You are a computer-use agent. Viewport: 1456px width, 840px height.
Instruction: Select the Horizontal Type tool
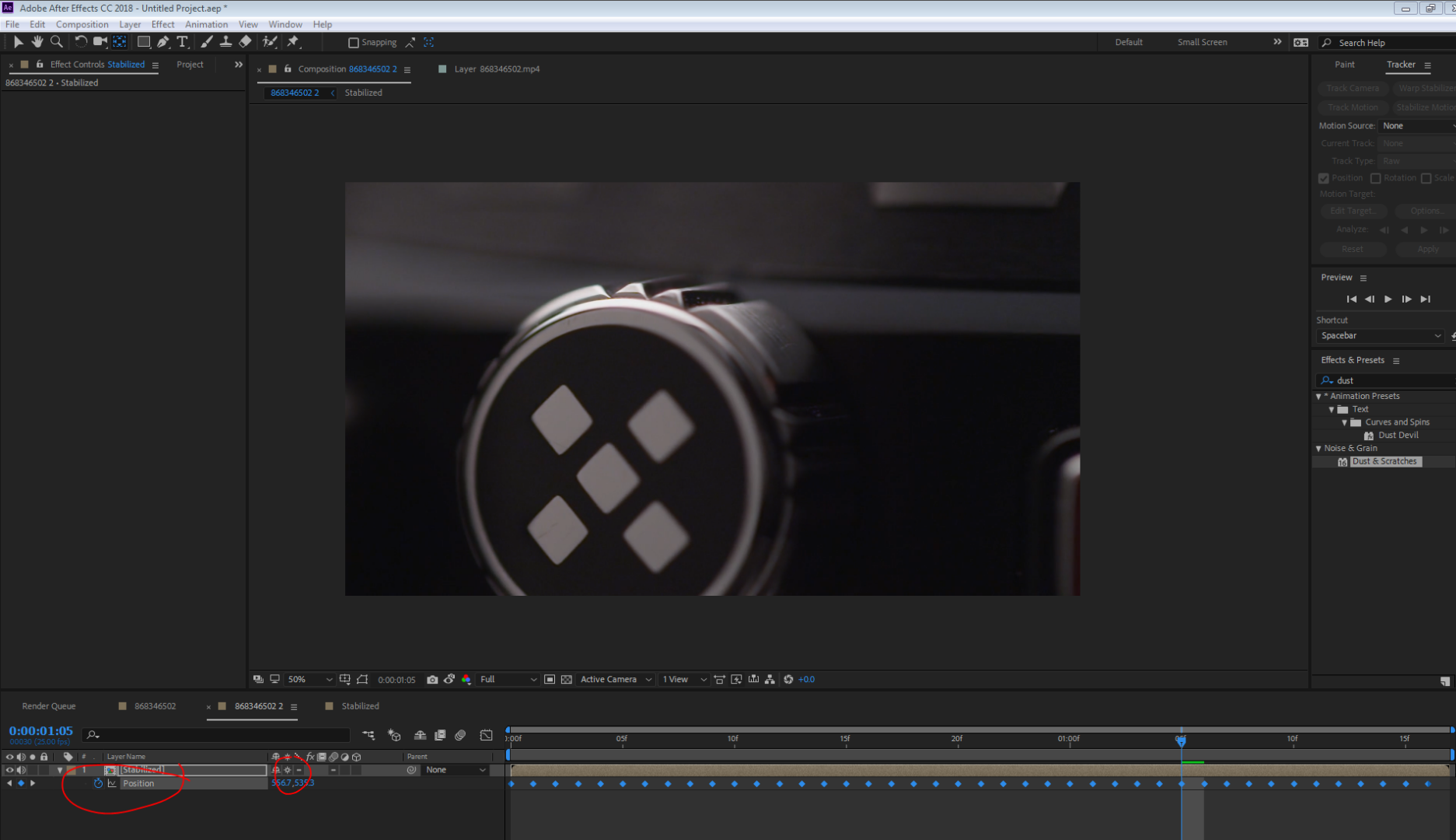pos(182,42)
